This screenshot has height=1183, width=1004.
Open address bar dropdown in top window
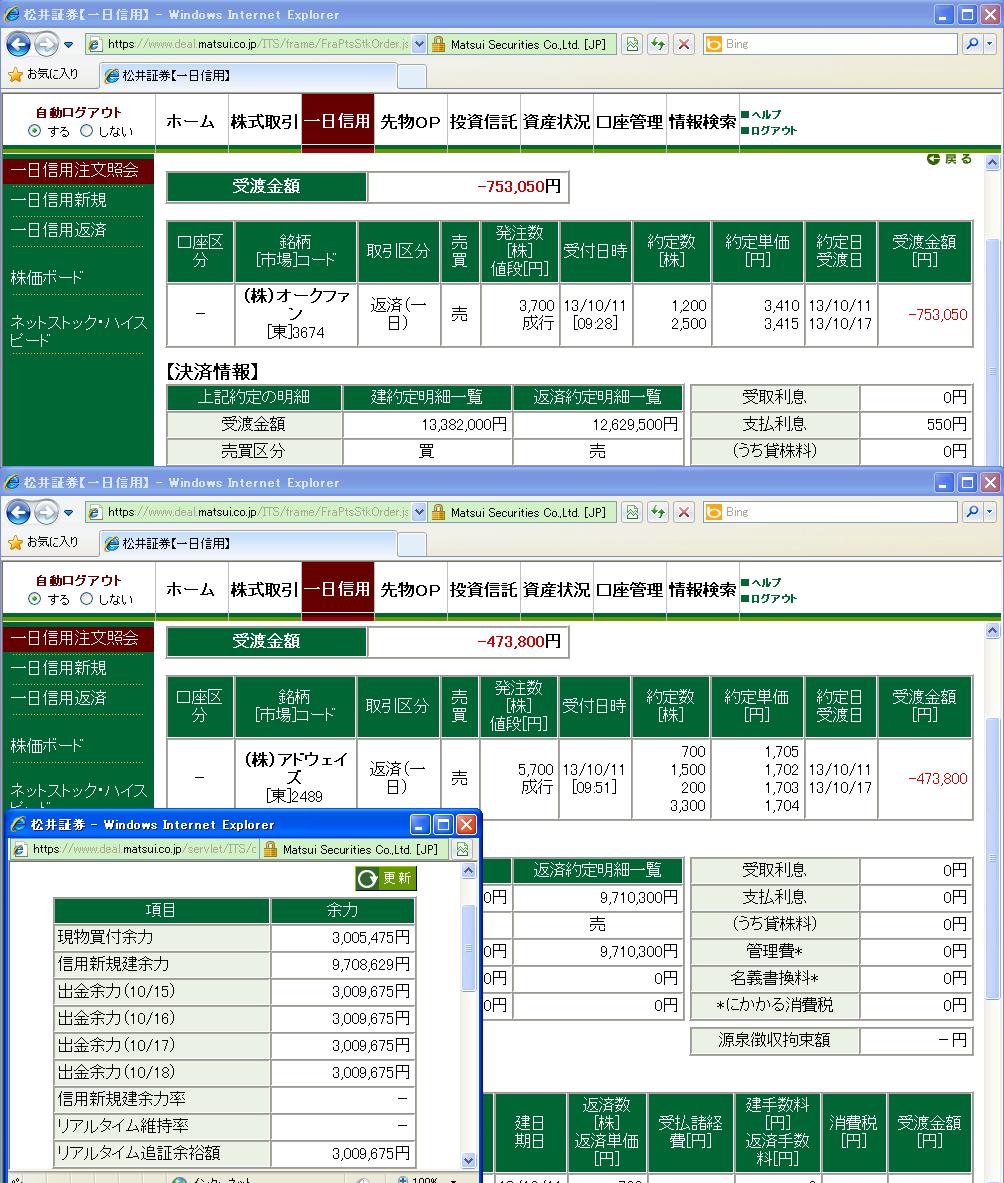(419, 45)
